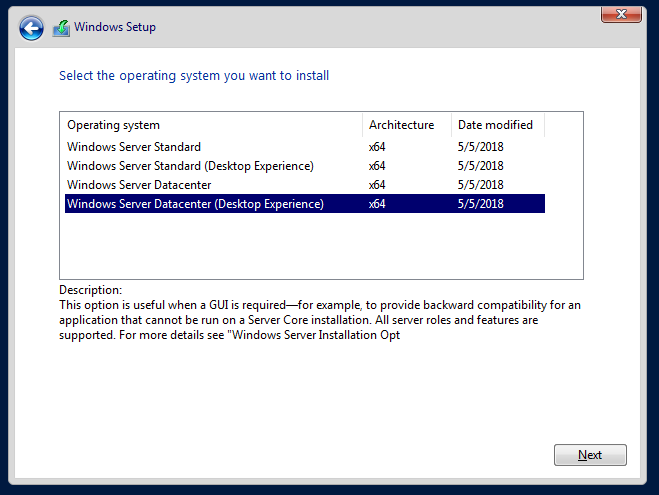
Task: Close the Windows Setup dialog
Action: point(621,14)
